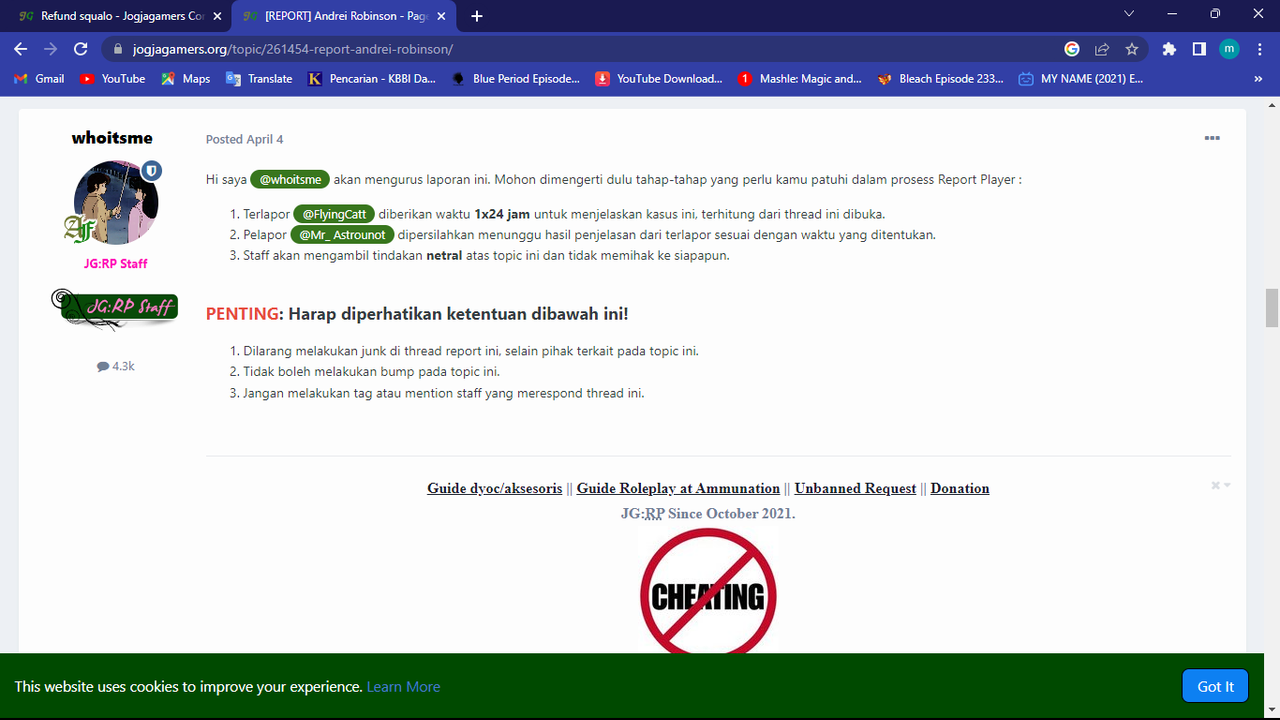Show more bookmarks with chevron
The width and height of the screenshot is (1280, 720).
(1258, 78)
